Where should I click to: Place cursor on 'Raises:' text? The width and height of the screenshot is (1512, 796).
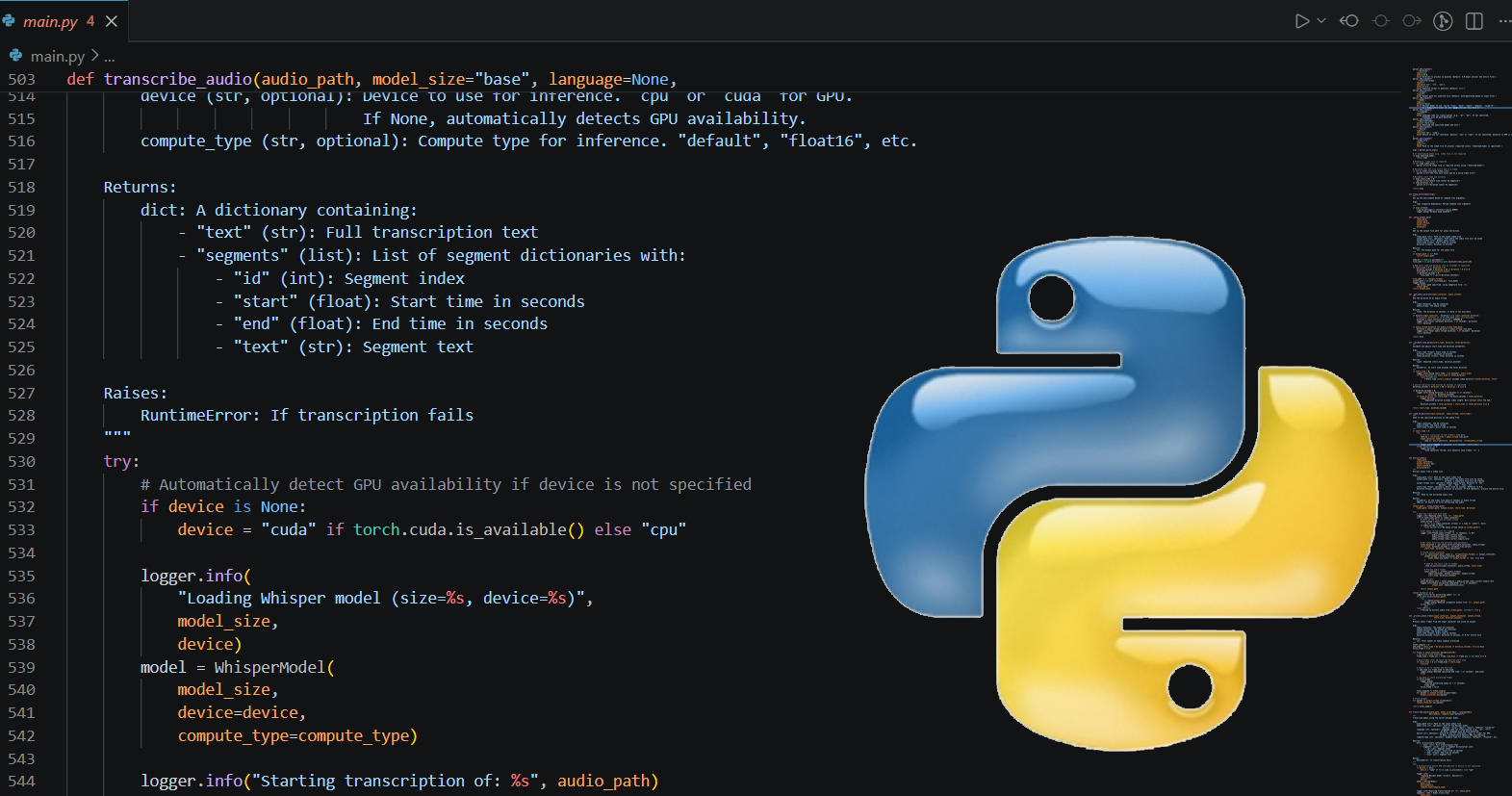136,394
